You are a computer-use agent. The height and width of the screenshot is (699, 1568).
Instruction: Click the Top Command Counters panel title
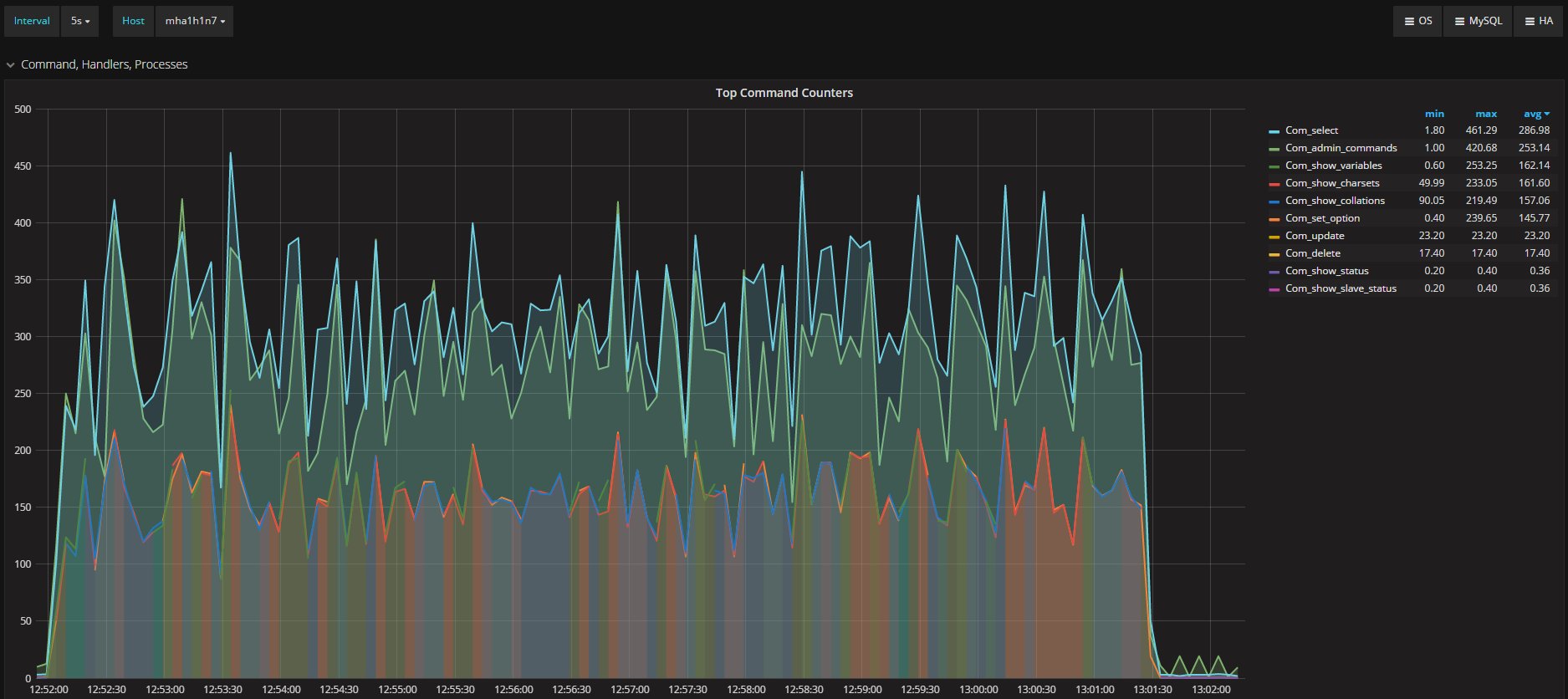(x=784, y=93)
